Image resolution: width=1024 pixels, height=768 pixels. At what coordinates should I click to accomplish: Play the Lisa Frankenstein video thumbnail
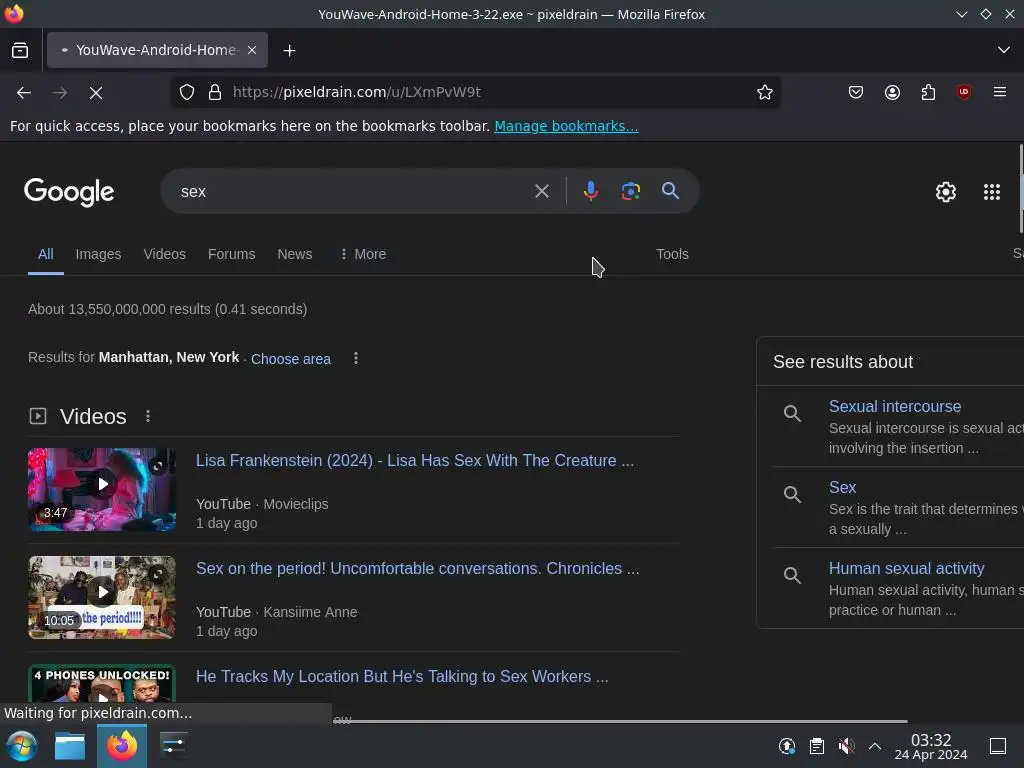click(x=102, y=489)
